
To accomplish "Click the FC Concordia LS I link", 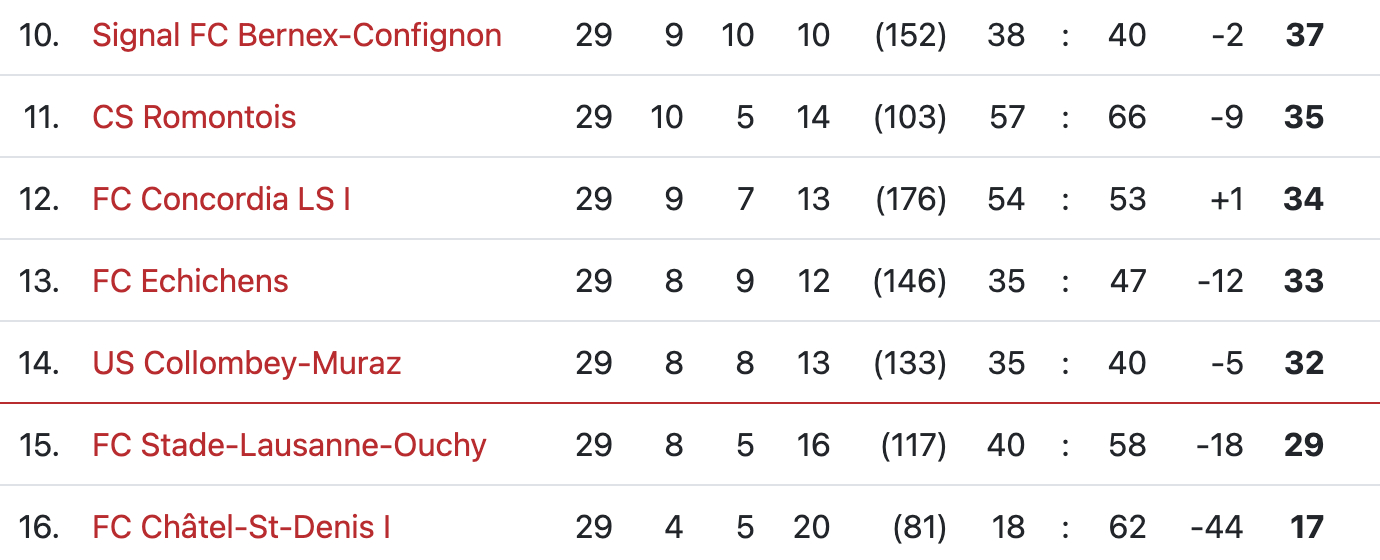I will tap(221, 200).
